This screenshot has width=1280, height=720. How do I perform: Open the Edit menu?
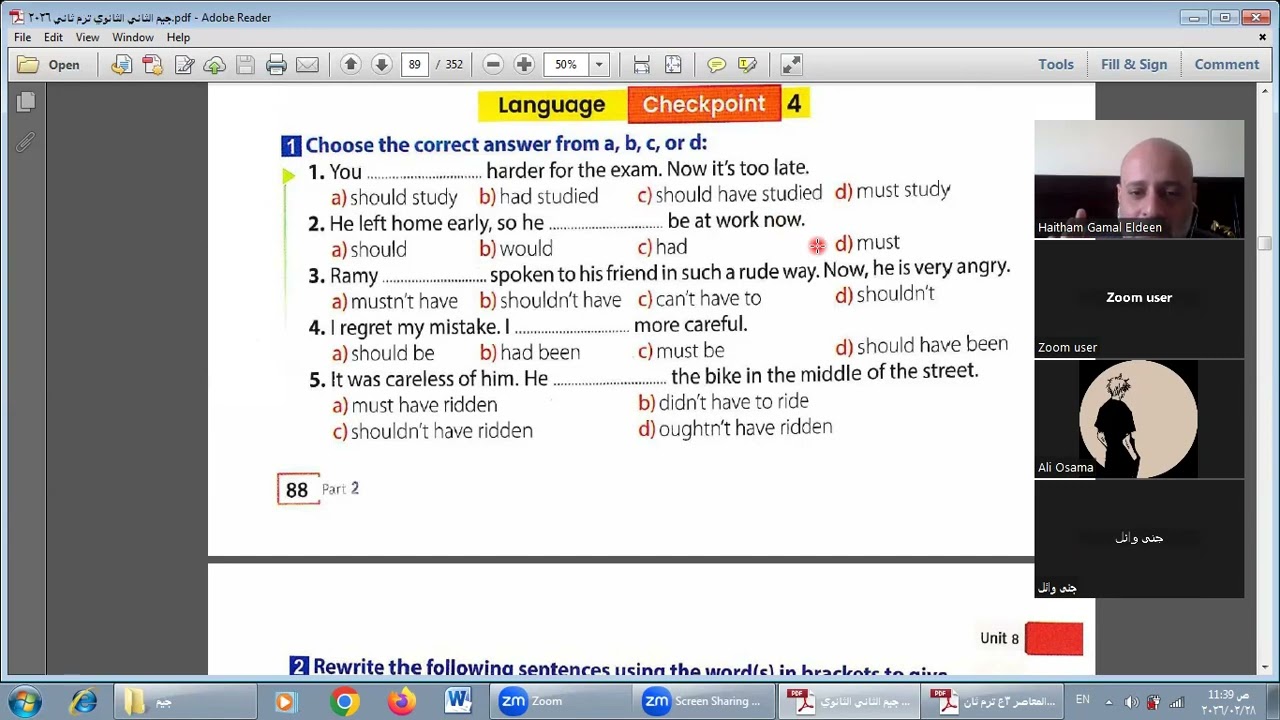(x=53, y=37)
